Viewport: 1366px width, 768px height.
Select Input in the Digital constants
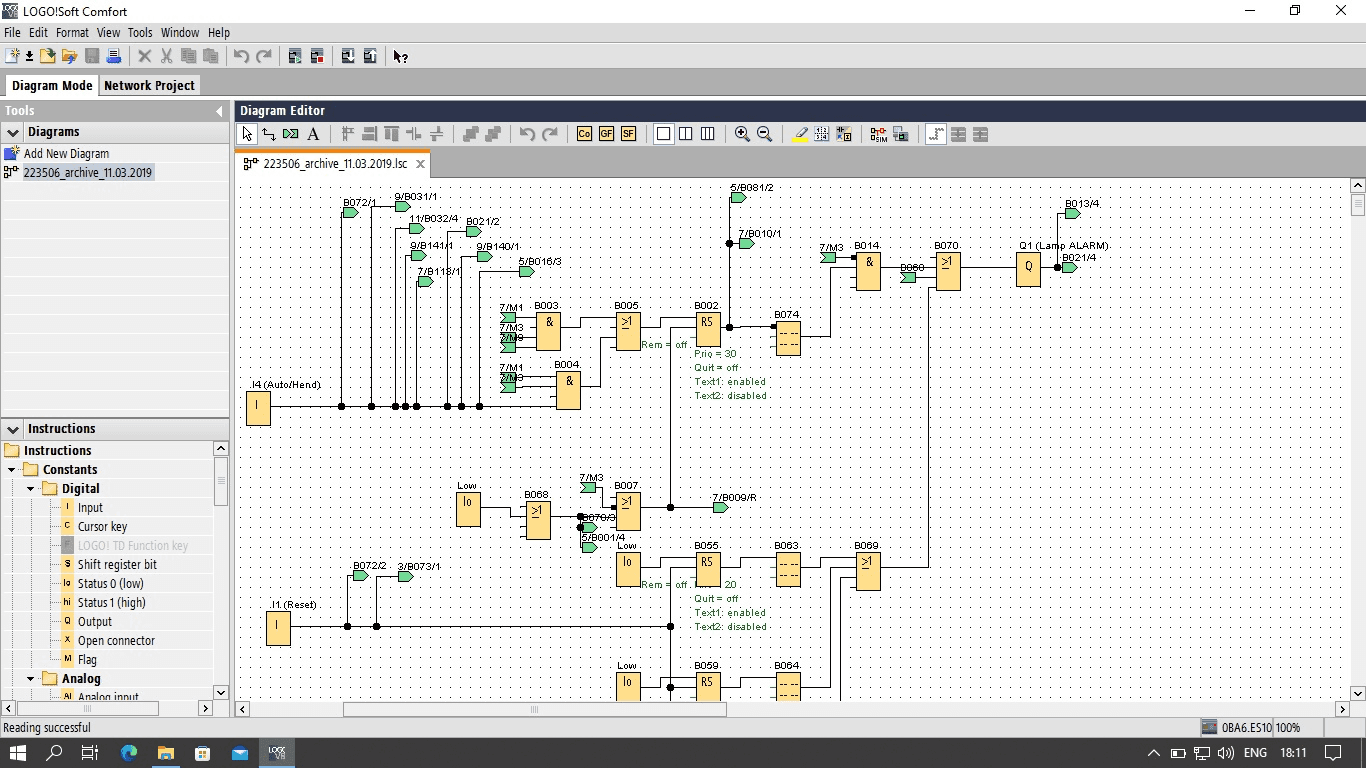click(90, 508)
